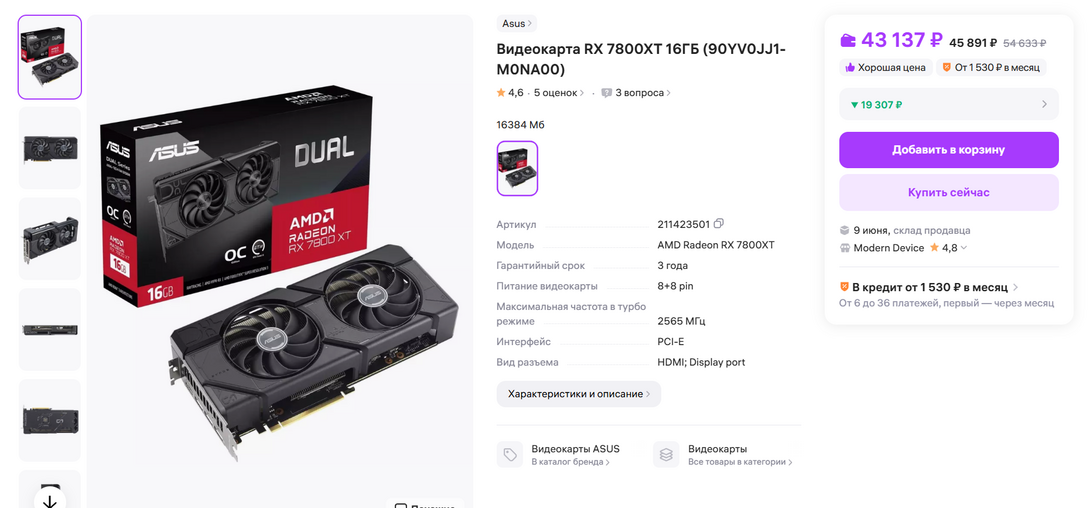The width and height of the screenshot is (1090, 508).
Task: Open В кредит от 1 530 ₽ details
Action: tap(929, 287)
